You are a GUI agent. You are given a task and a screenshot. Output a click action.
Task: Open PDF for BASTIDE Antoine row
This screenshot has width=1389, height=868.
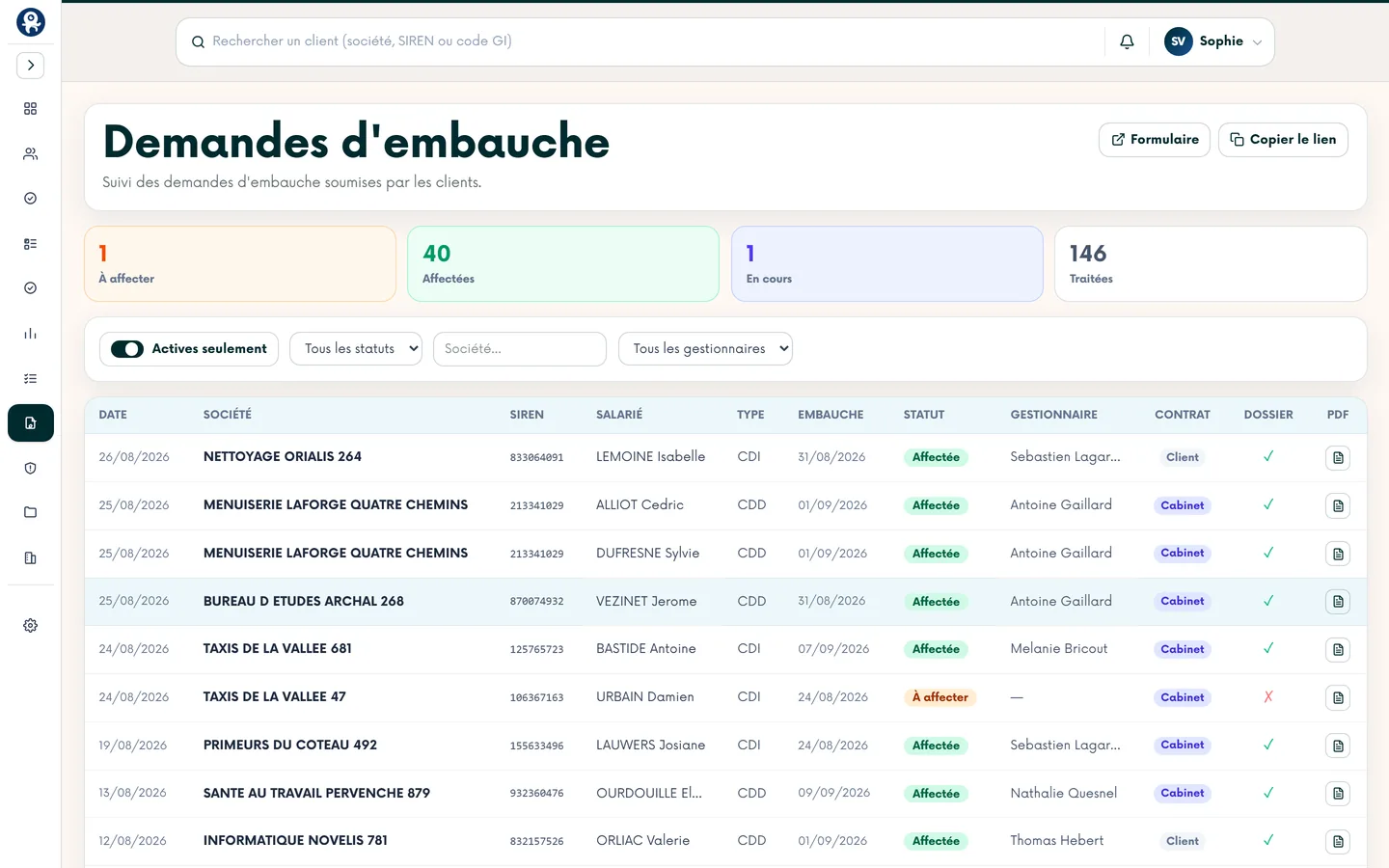click(x=1338, y=649)
